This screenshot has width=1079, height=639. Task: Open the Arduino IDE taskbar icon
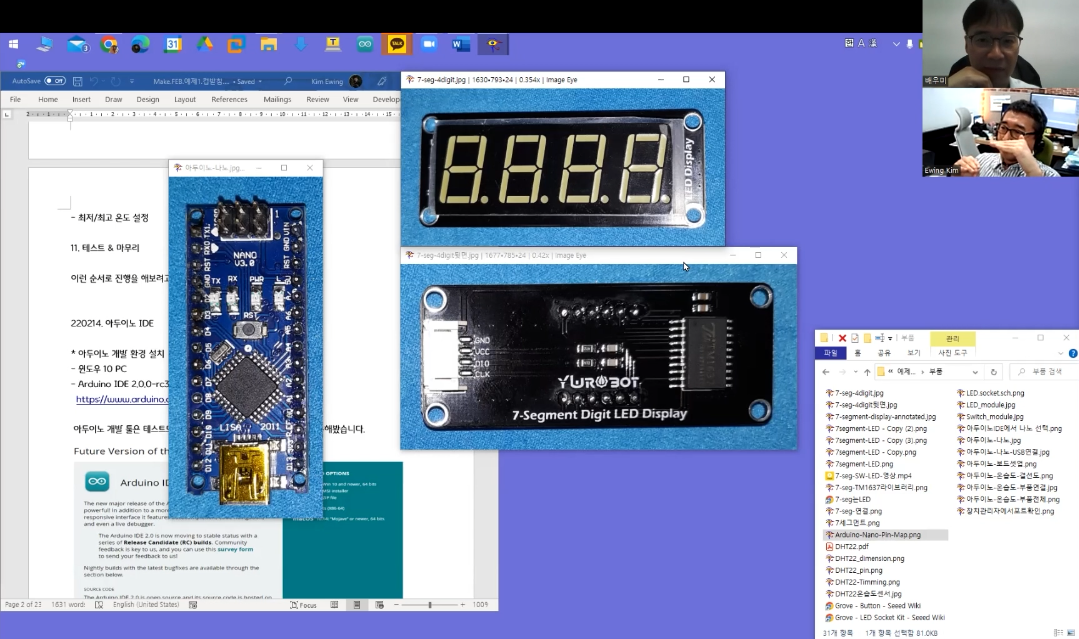365,45
